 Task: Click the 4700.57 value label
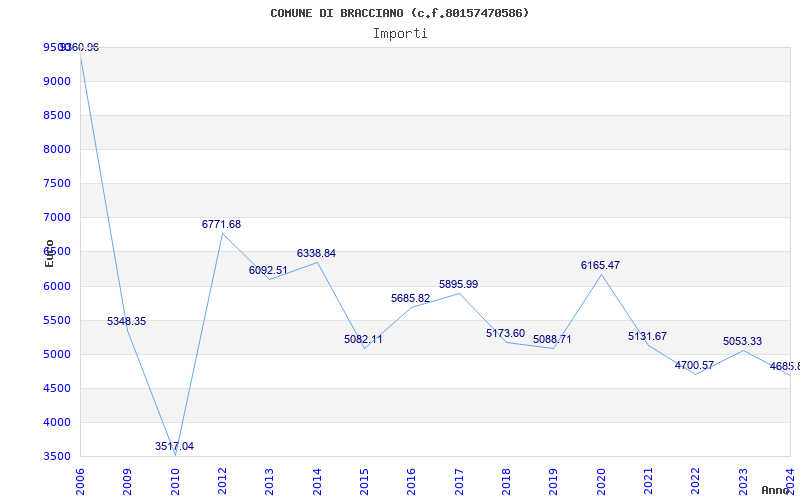click(694, 365)
